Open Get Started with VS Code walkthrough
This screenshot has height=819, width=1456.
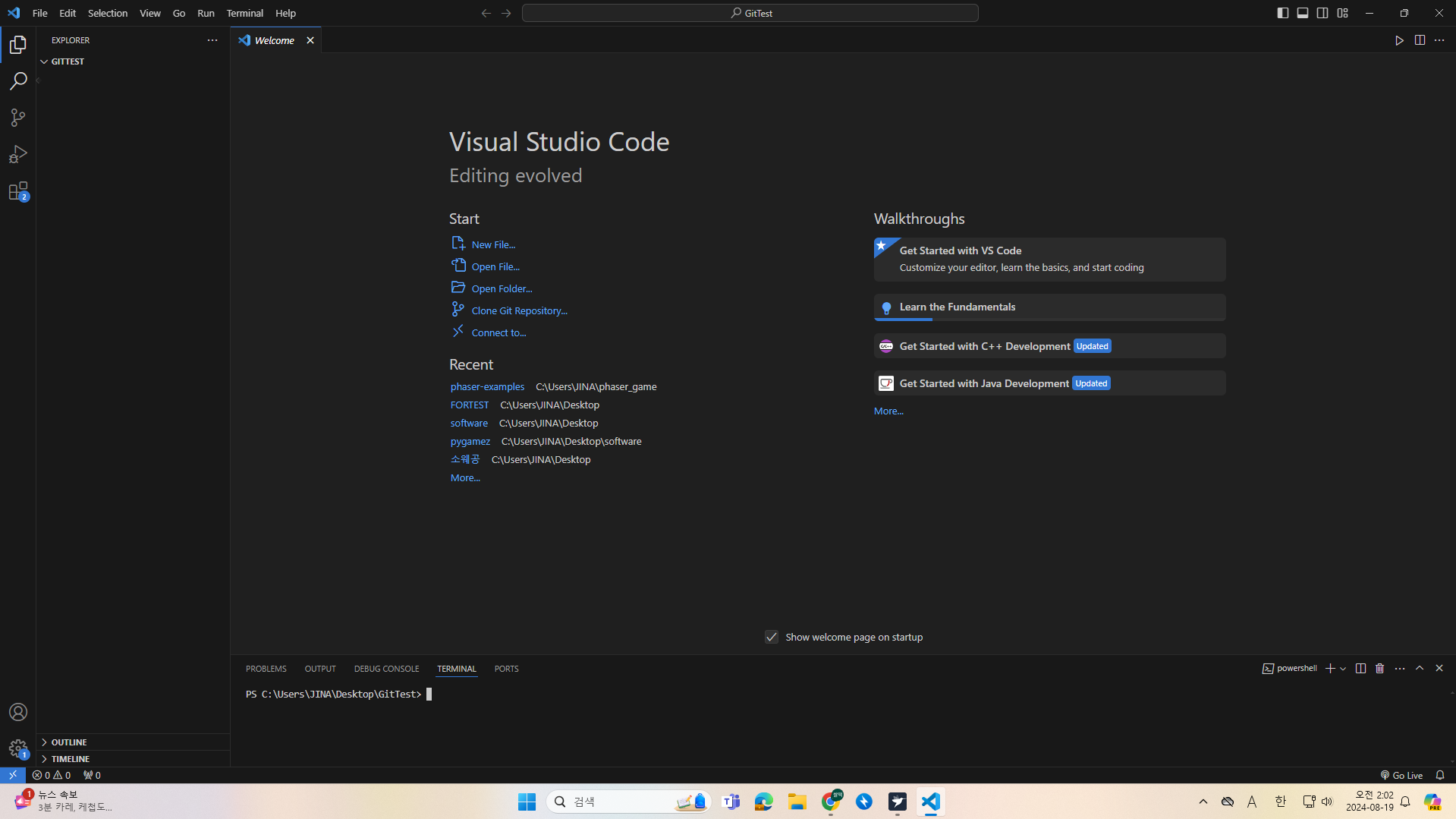pyautogui.click(x=1049, y=259)
